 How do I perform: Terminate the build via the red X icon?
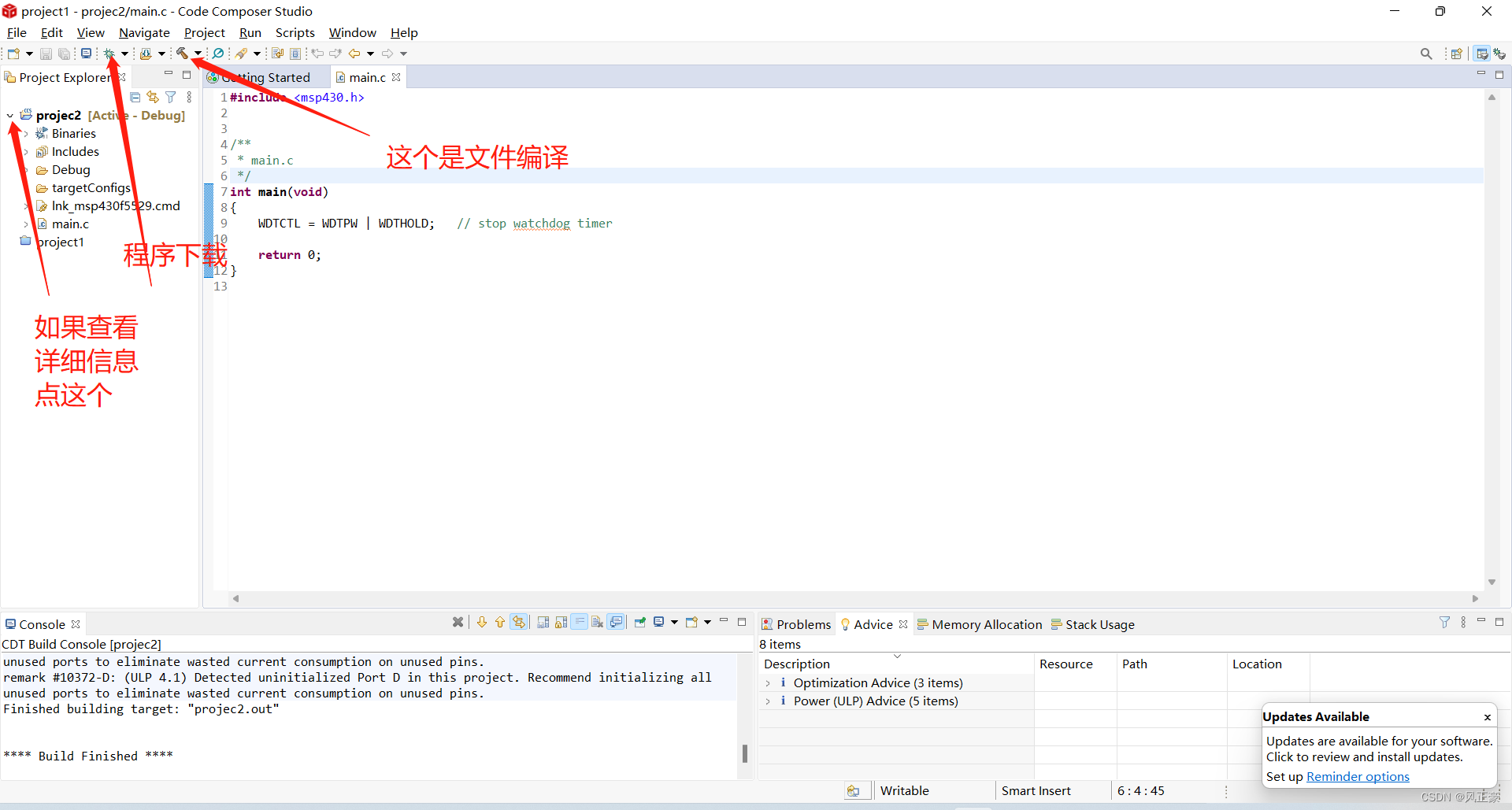click(x=458, y=622)
